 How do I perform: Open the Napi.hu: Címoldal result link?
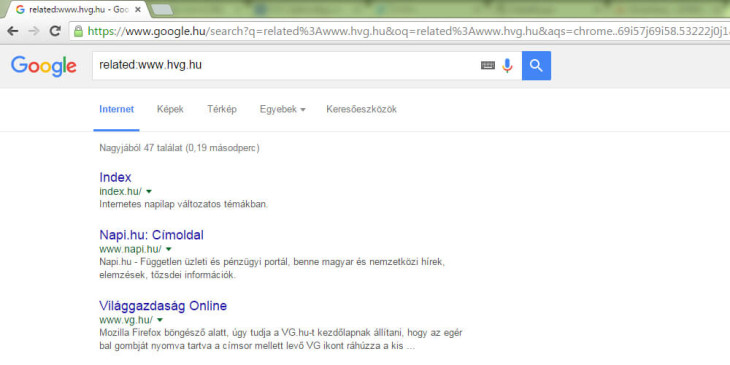151,235
